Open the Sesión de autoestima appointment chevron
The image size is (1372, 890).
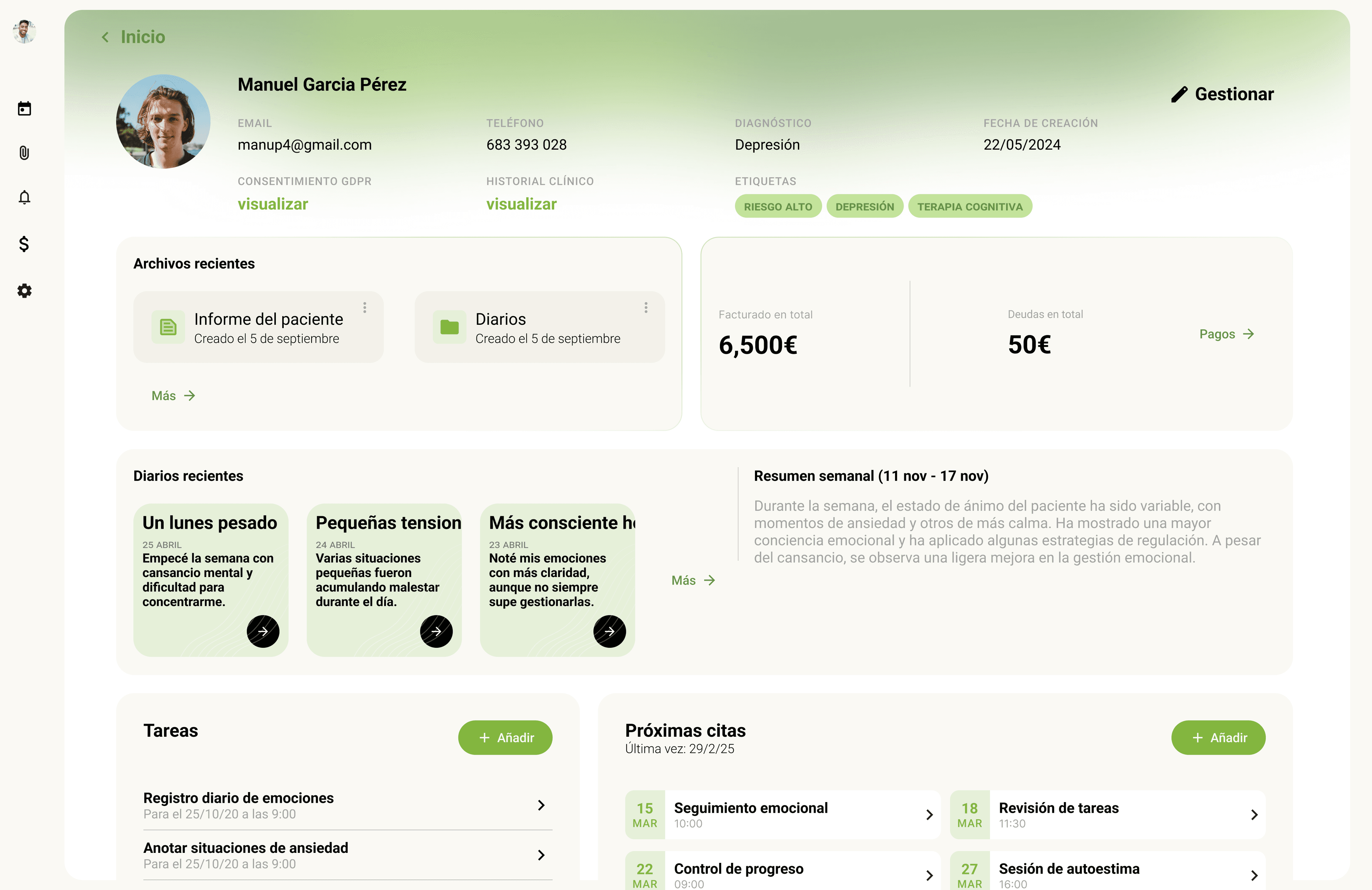tap(1254, 876)
